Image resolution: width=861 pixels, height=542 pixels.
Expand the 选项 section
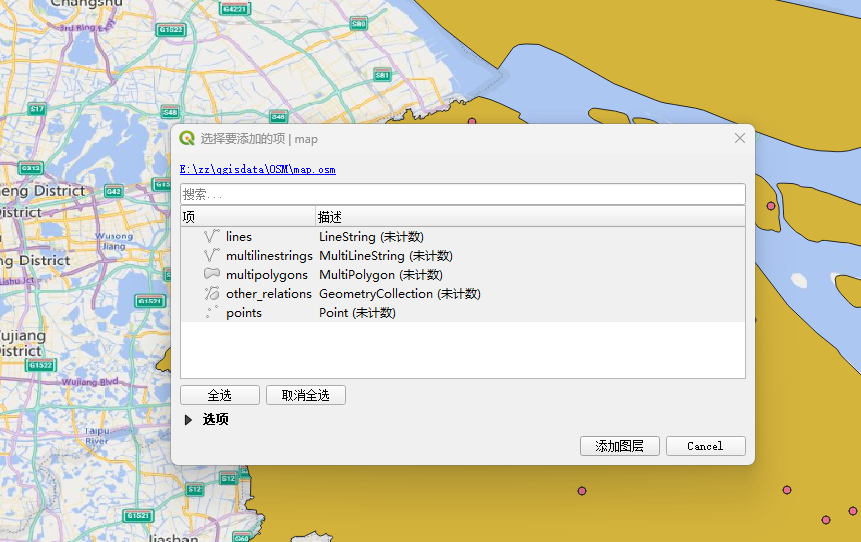pos(189,420)
